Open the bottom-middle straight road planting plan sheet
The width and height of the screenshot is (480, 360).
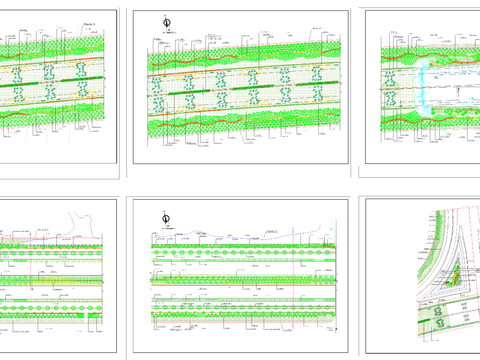pos(241,276)
